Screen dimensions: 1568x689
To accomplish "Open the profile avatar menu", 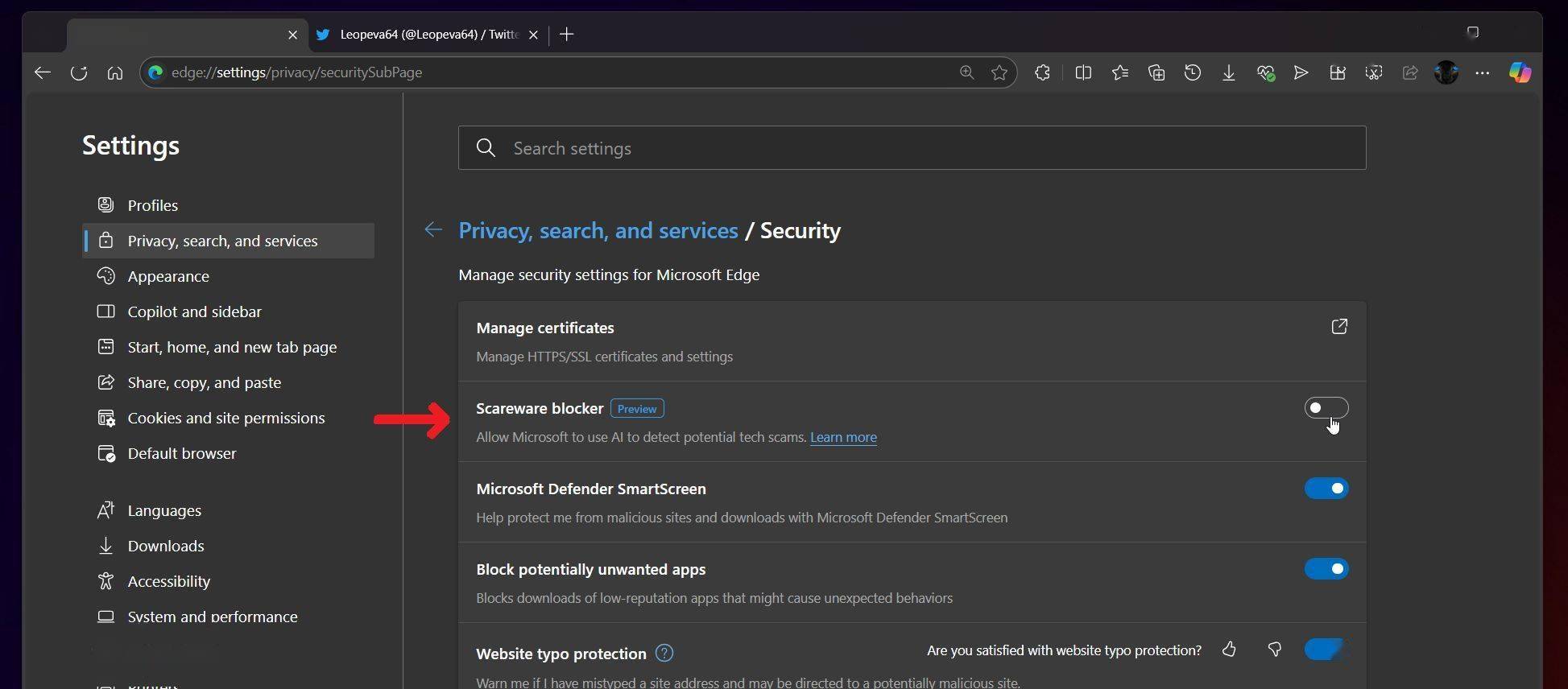I will pos(1446,72).
